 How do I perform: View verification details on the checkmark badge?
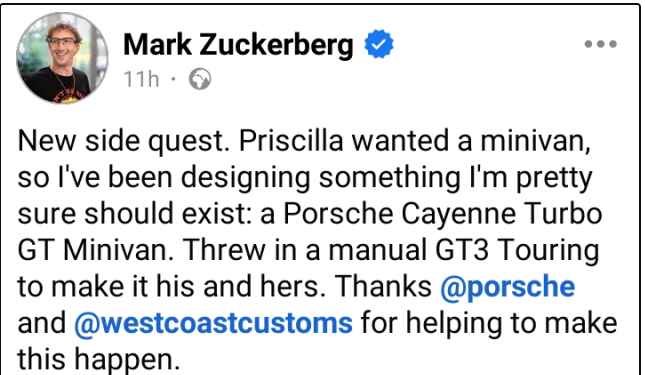(379, 44)
